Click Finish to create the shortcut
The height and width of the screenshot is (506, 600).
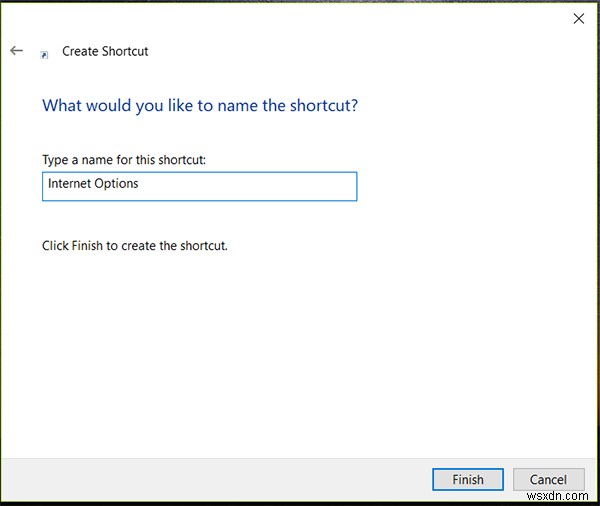click(x=468, y=479)
